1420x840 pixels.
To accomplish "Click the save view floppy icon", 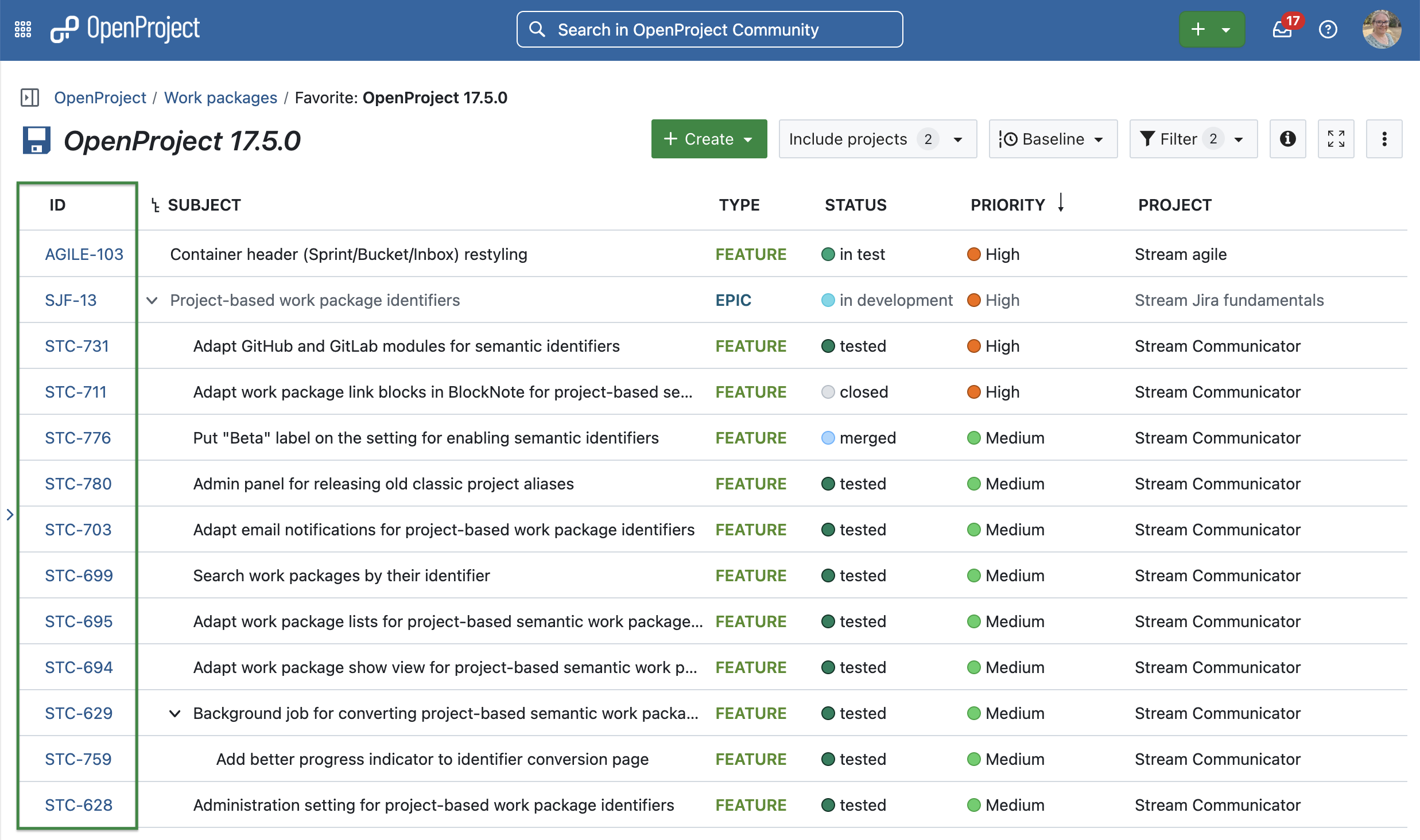I will click(36, 141).
